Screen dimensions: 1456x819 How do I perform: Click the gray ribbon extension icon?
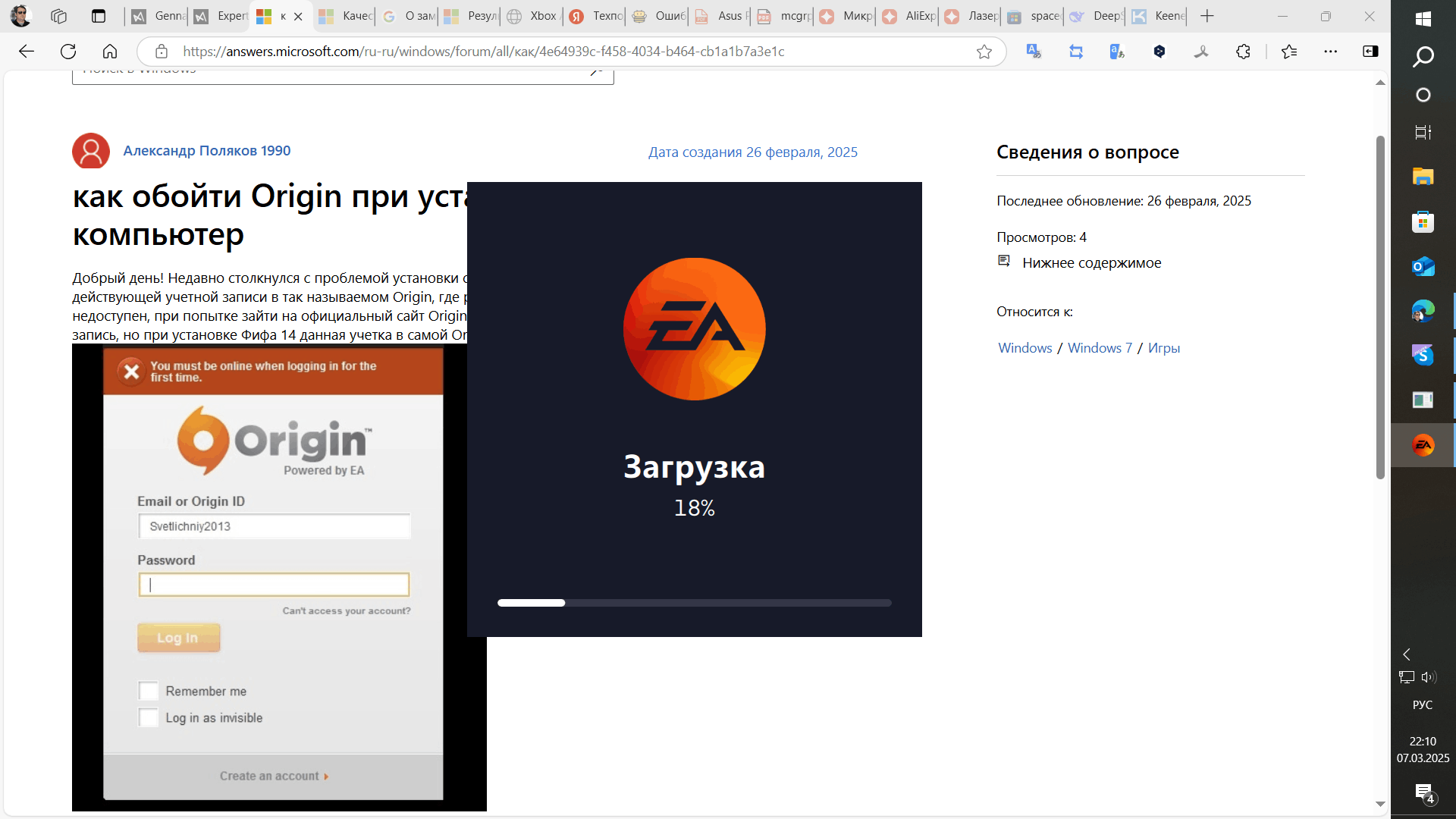pos(1201,52)
